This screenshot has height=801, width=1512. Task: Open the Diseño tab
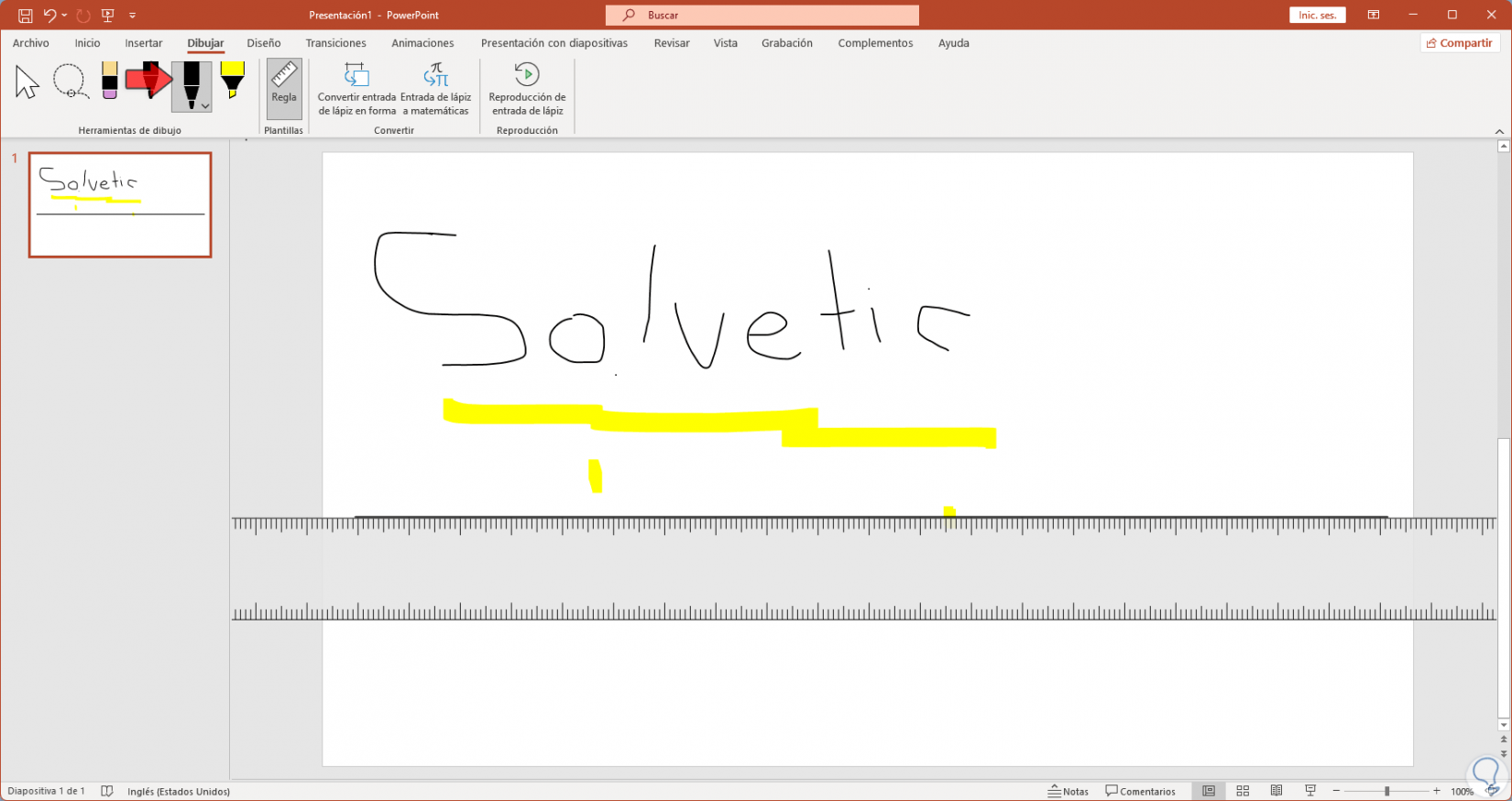coord(264,43)
